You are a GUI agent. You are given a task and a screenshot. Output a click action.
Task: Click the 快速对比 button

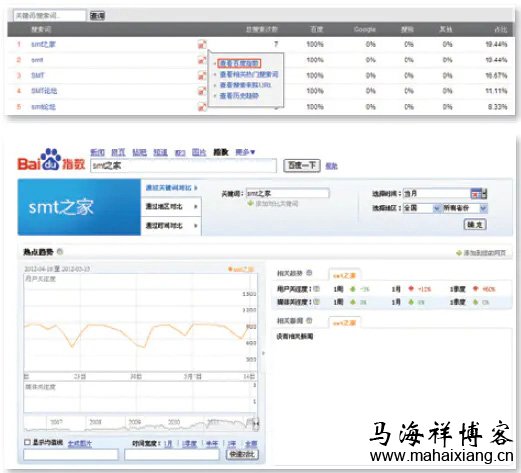[x=242, y=454]
